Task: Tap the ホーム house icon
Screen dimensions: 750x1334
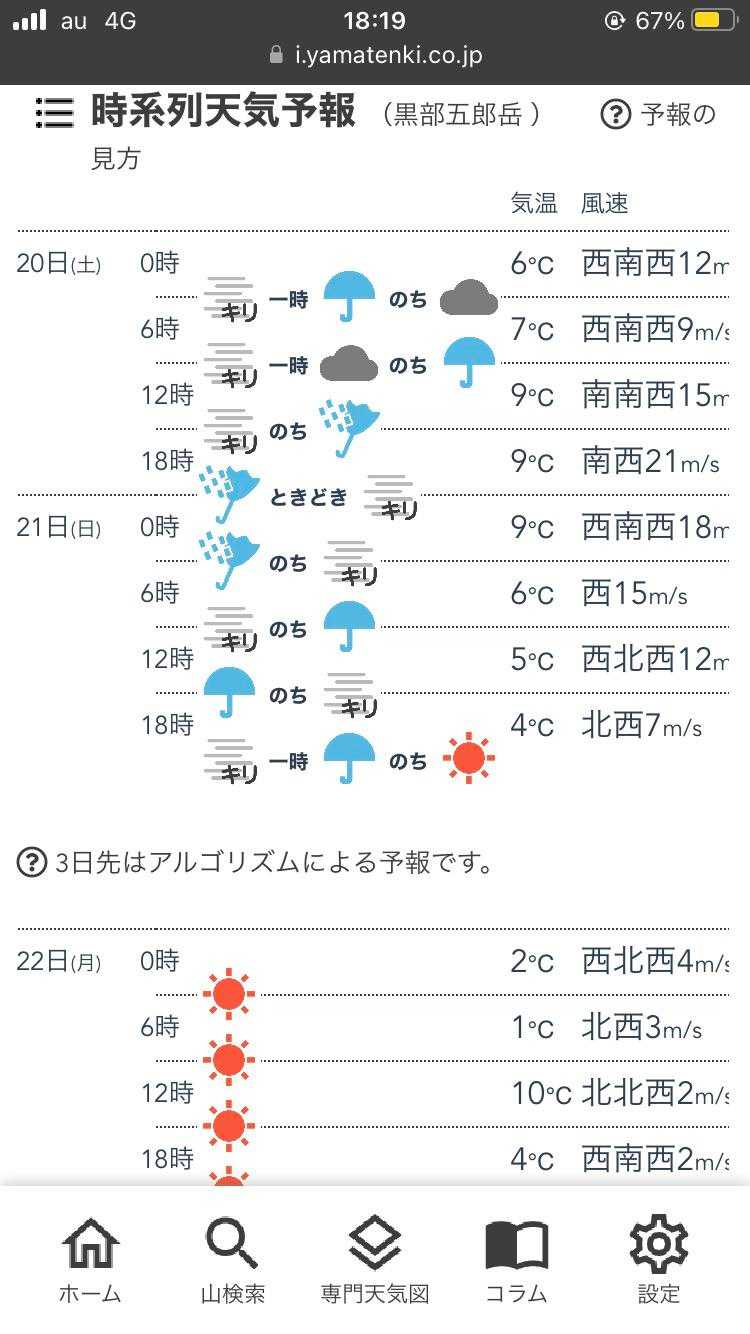Action: pos(90,1260)
